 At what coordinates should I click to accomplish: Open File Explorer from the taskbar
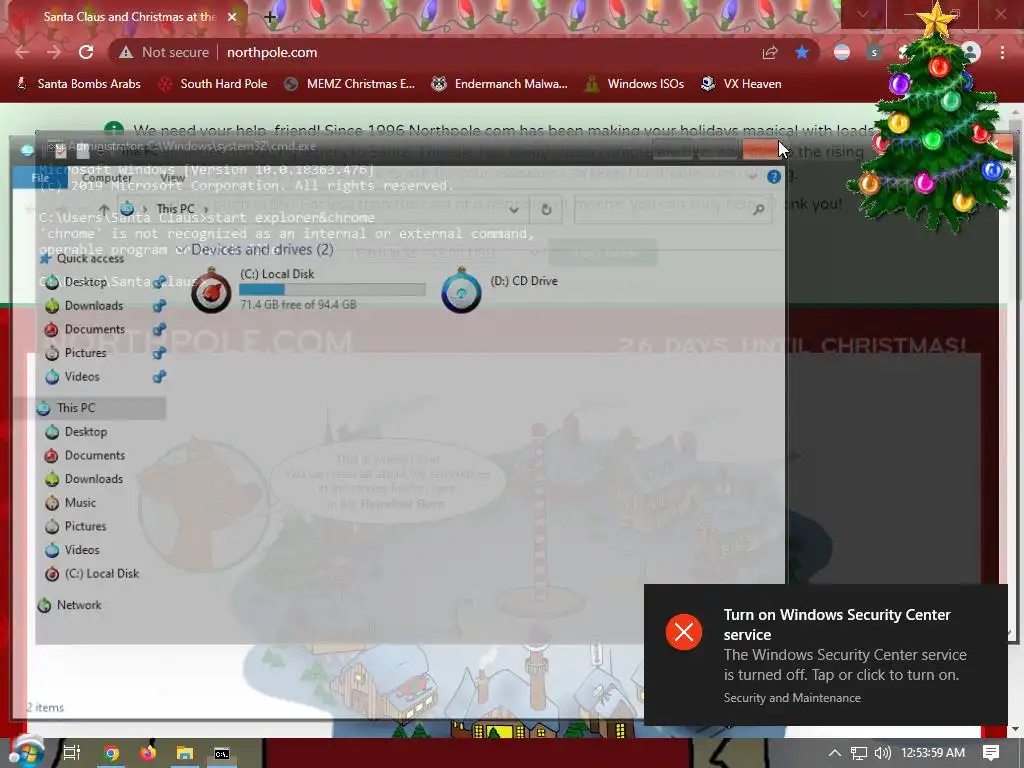(x=185, y=753)
